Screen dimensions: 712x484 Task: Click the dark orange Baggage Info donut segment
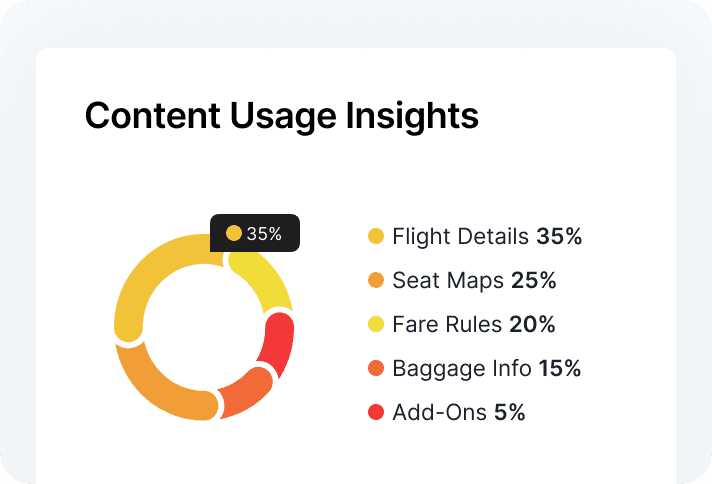(247, 391)
